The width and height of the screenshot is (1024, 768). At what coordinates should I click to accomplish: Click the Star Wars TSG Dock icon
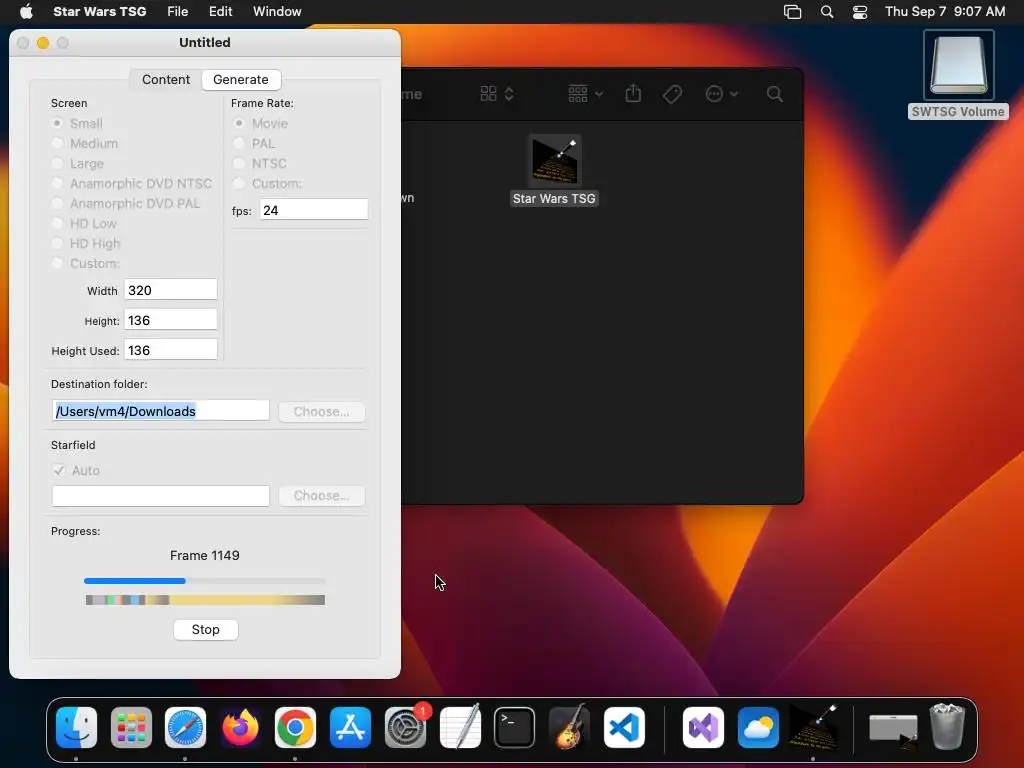click(813, 728)
